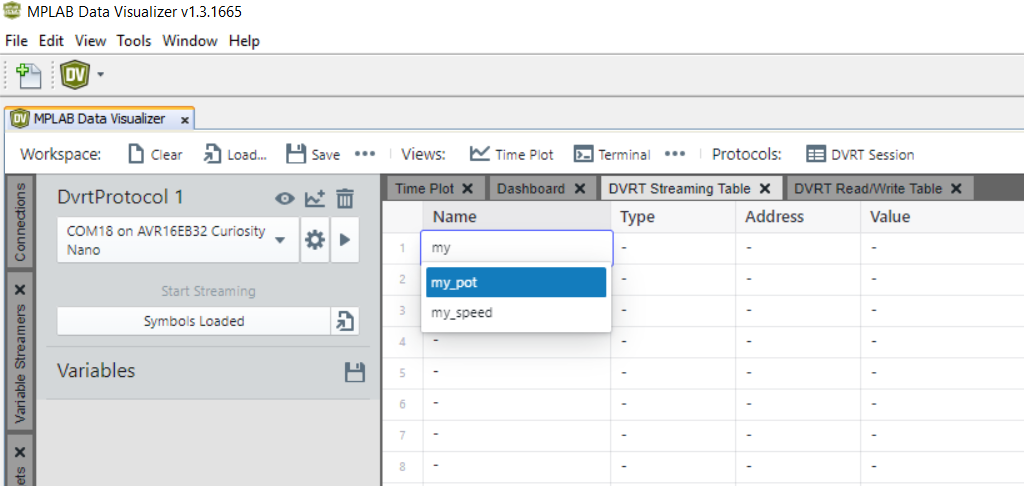Open COM18 on AVR16EB32 port dropdown
Image resolution: width=1024 pixels, height=486 pixels.
coord(178,240)
